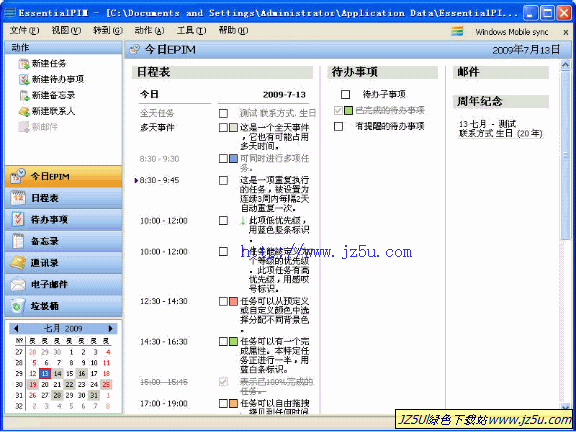Open the 动作(A) menu
576x432 pixels.
(x=149, y=30)
